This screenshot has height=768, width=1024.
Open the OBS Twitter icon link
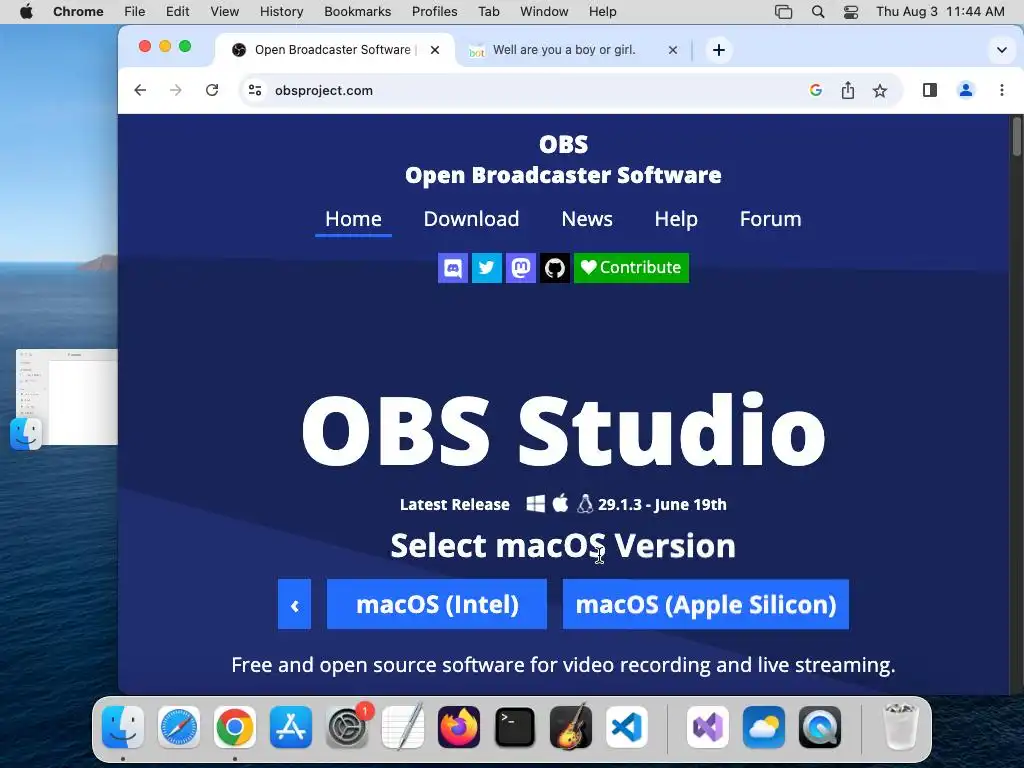pyautogui.click(x=487, y=268)
